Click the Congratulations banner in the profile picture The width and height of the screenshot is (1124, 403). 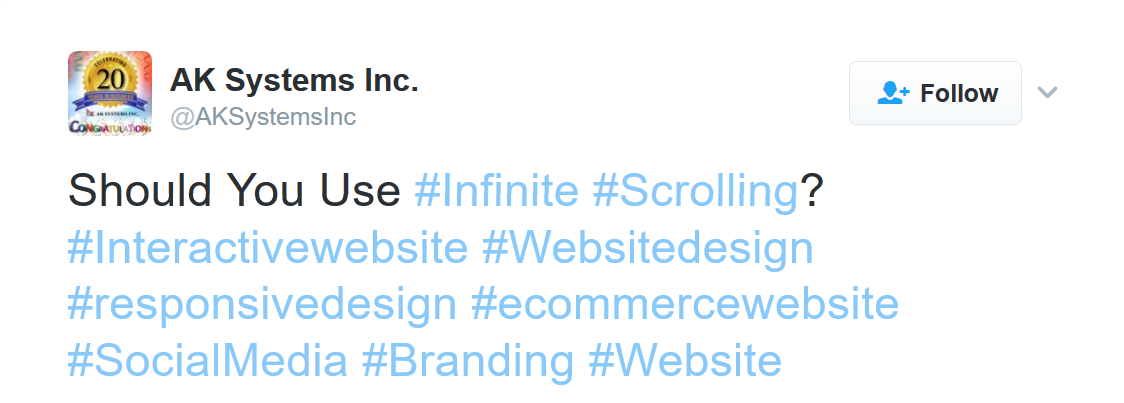pos(110,127)
